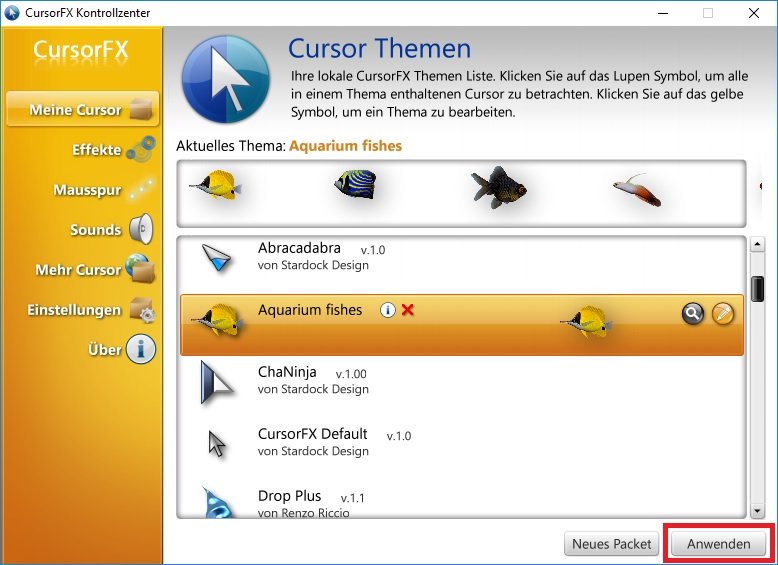The image size is (778, 565).
Task: Click the Einstellungen gear box icon
Action: (142, 310)
